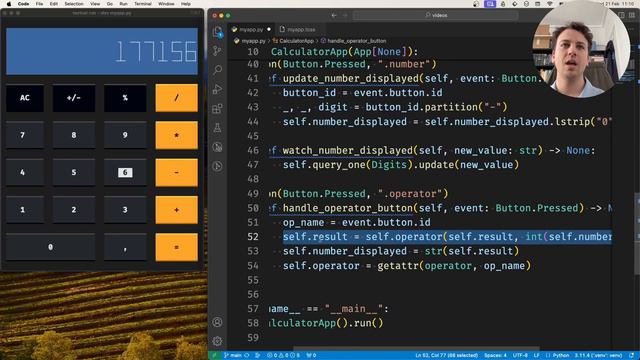Change file encoding via UTF-8
Image resolution: width=640 pixels, height=360 pixels.
[x=520, y=356]
